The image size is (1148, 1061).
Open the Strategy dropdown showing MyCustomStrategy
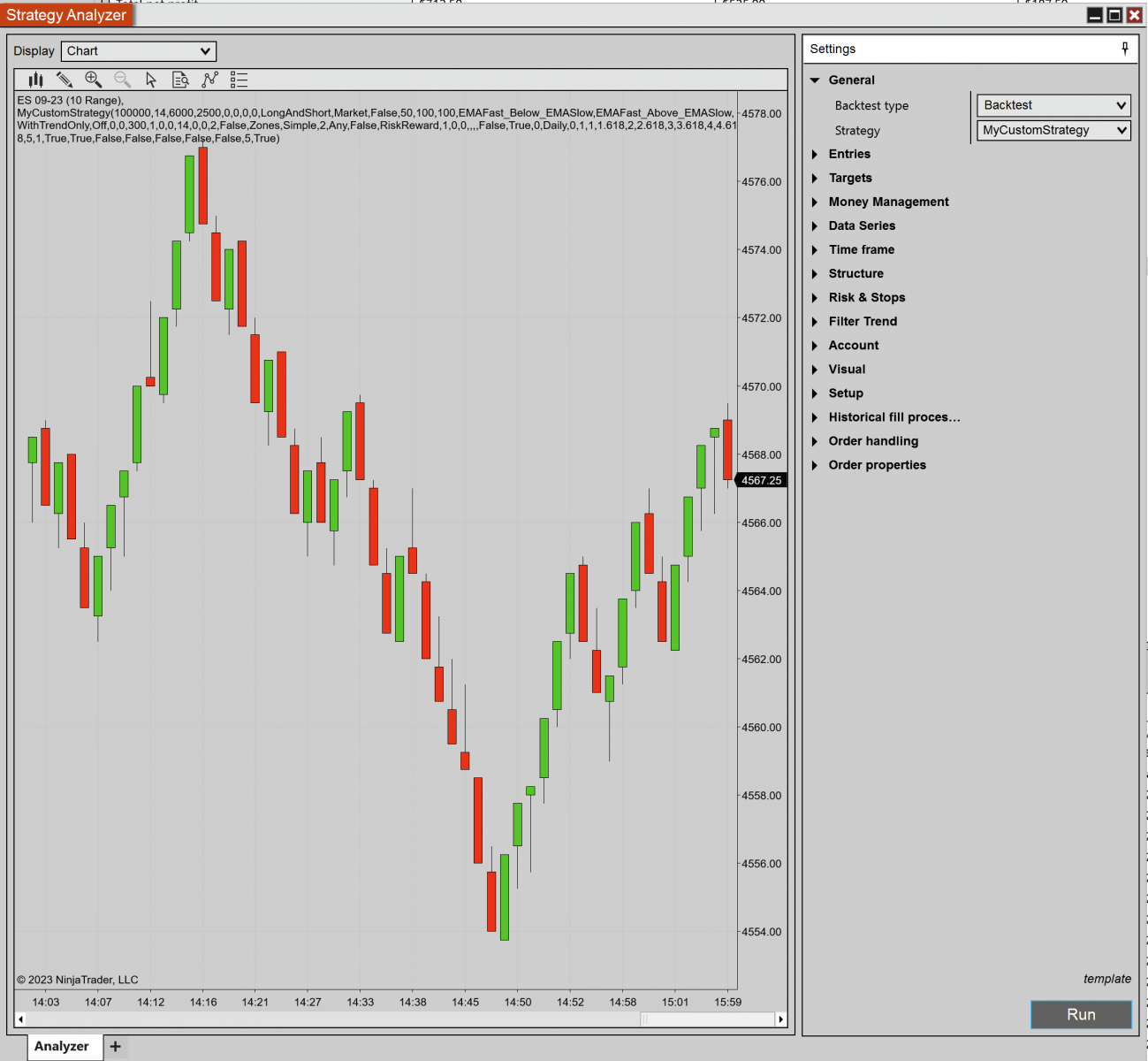click(x=1053, y=130)
